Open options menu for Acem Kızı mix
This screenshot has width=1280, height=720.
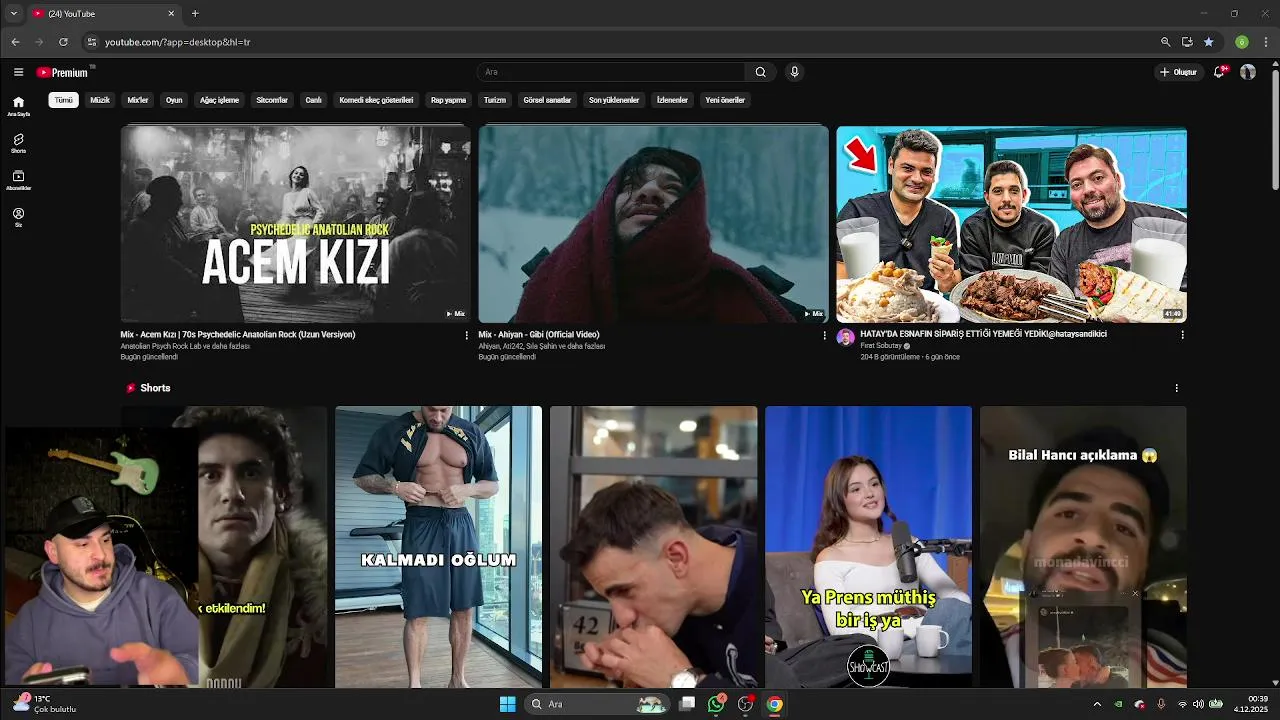466,335
